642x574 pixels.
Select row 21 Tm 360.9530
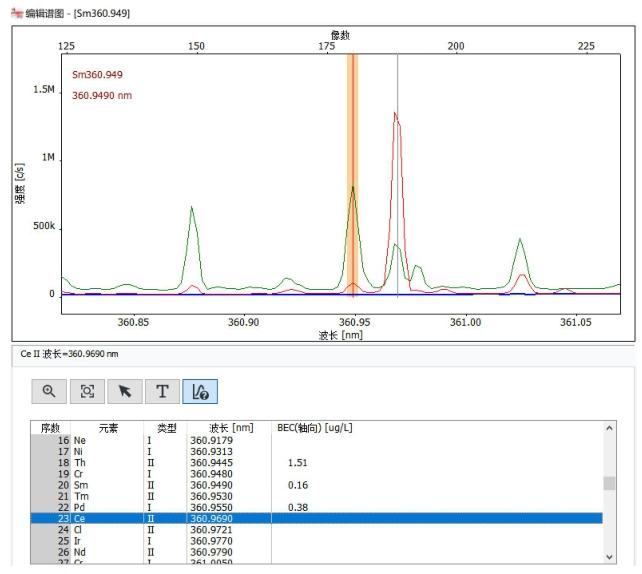click(x=316, y=496)
